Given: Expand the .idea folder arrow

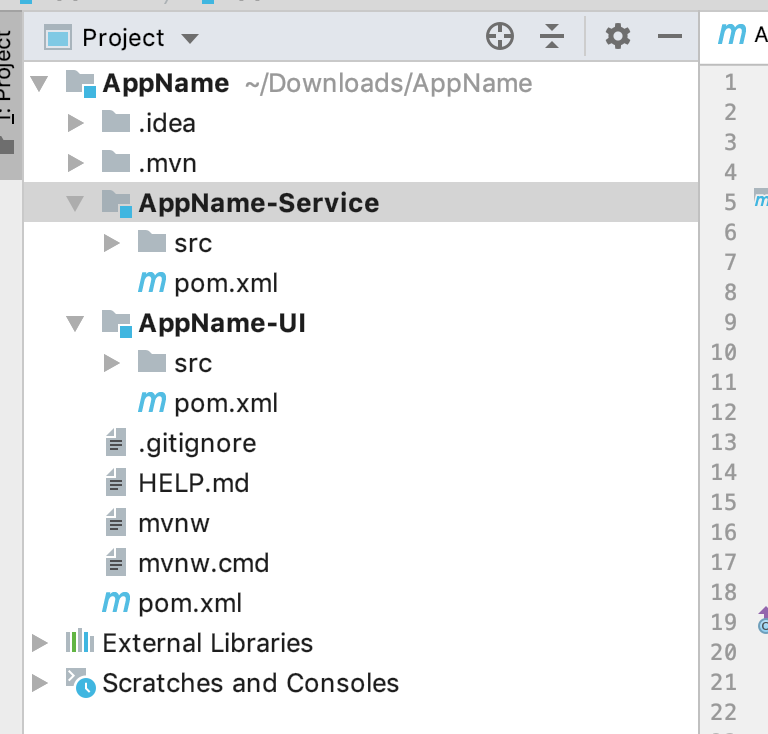Looking at the screenshot, I should point(74,123).
